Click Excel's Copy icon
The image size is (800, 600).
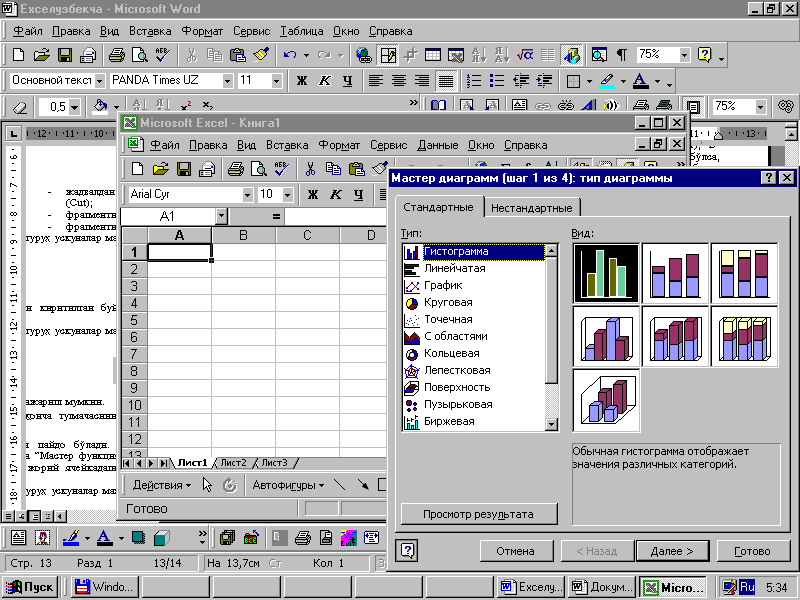click(x=333, y=169)
